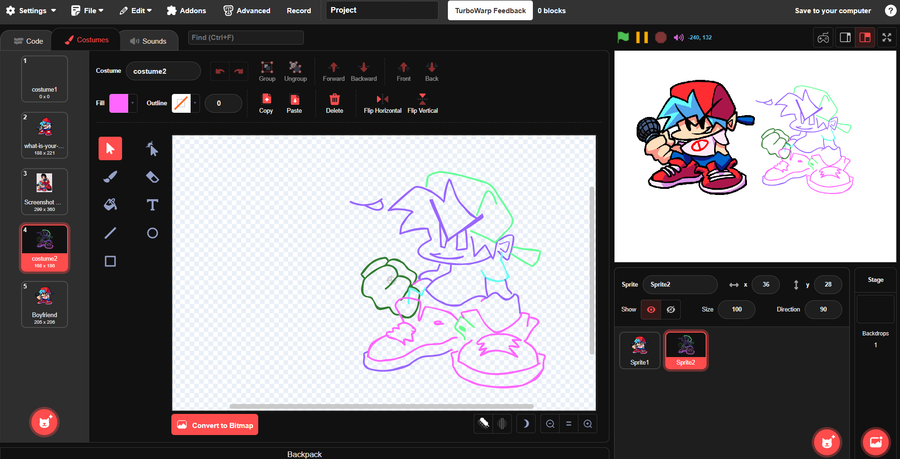
Task: Open the Edit dropdown menu
Action: (x=135, y=10)
